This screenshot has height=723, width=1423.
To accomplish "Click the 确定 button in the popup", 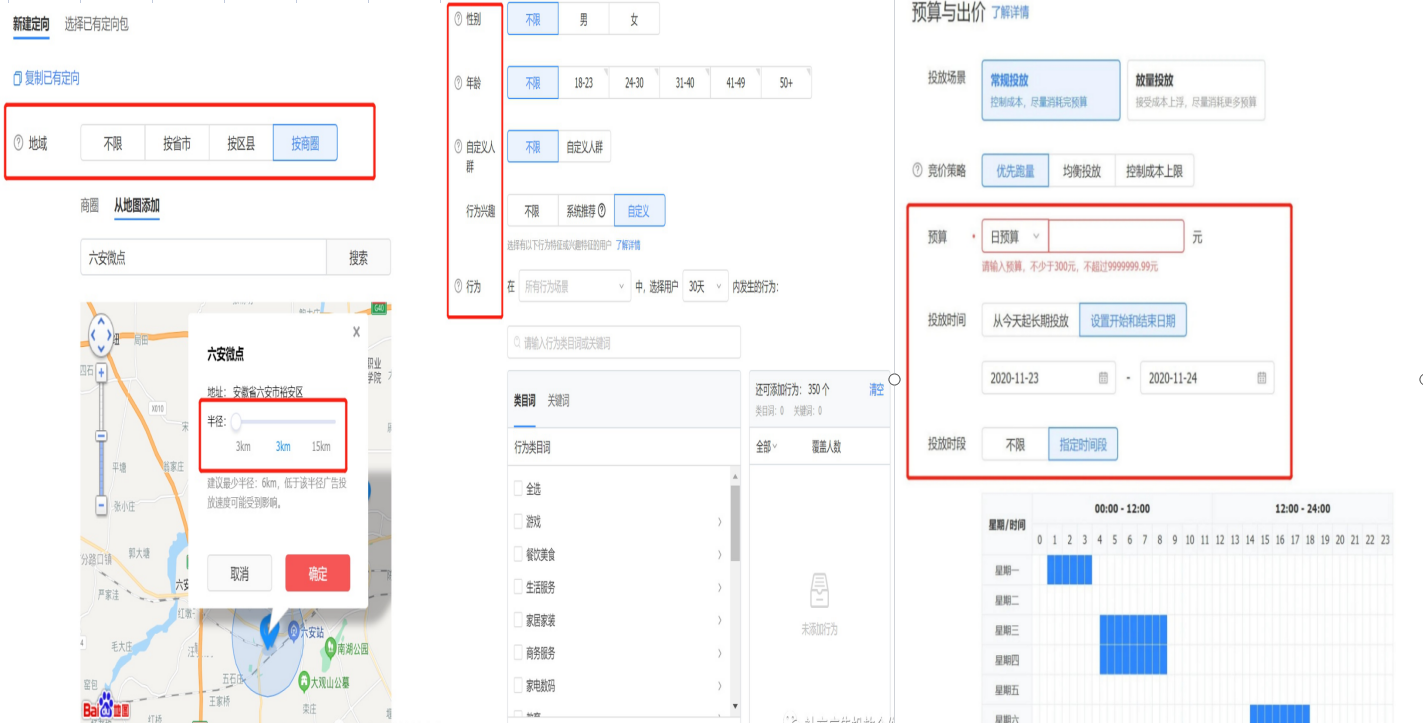I will pos(318,572).
